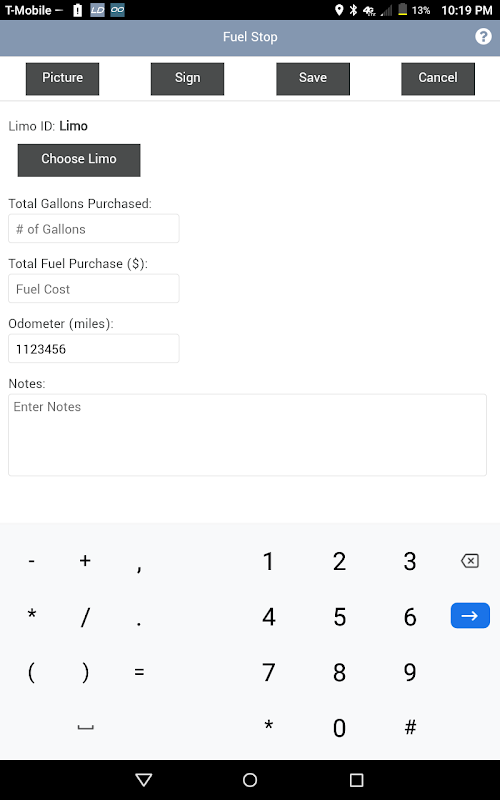Tap the Picture button

coord(62,79)
